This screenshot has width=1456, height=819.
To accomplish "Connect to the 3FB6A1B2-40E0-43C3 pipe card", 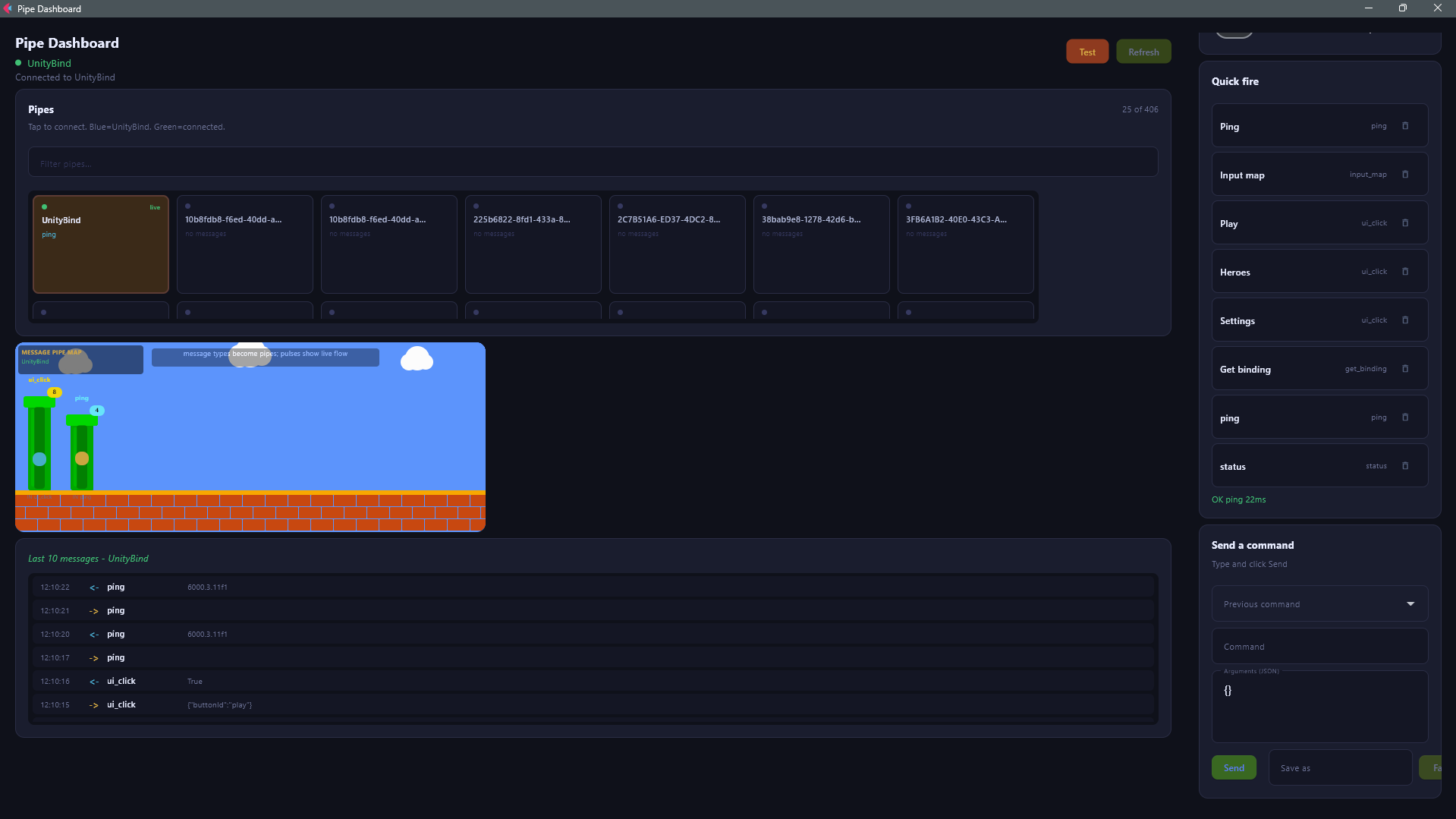I will click(965, 244).
